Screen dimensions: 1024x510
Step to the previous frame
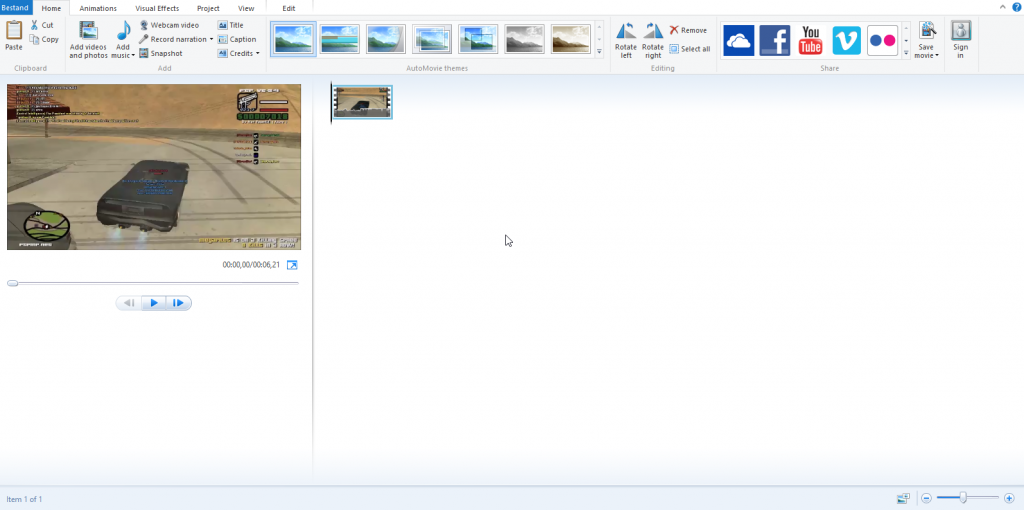[x=129, y=303]
